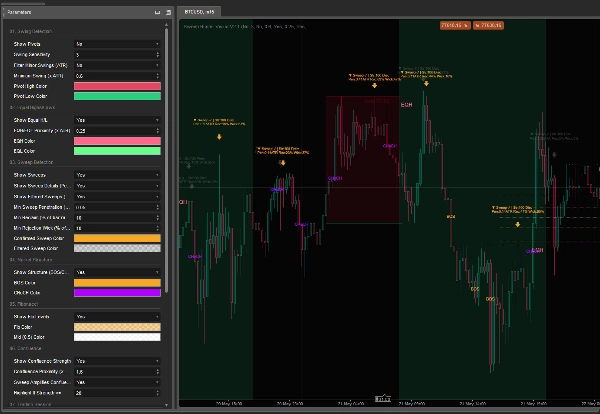Click the Minimum Swing value field 0.6
This screenshot has width=600, height=414.
point(117,76)
